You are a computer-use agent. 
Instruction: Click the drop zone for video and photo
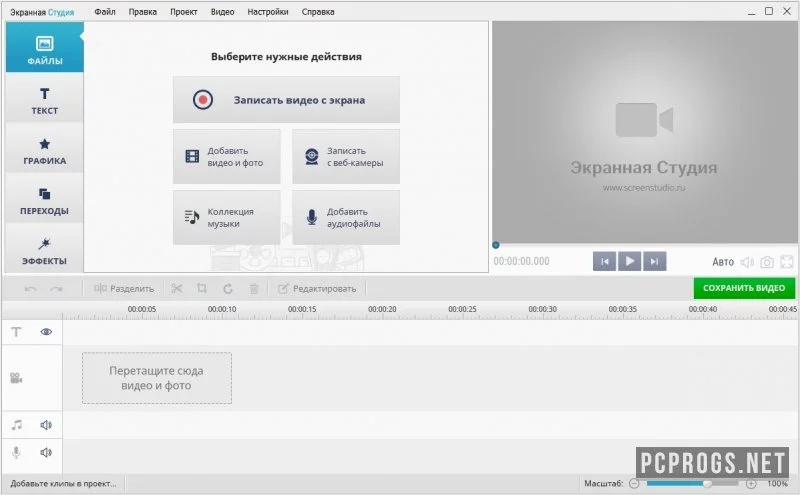coord(157,378)
